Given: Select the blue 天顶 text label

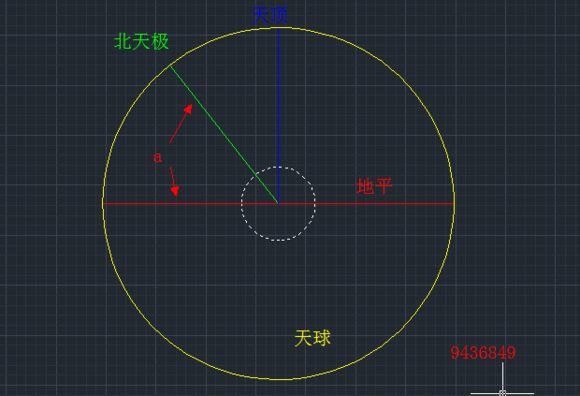Looking at the screenshot, I should point(270,16).
